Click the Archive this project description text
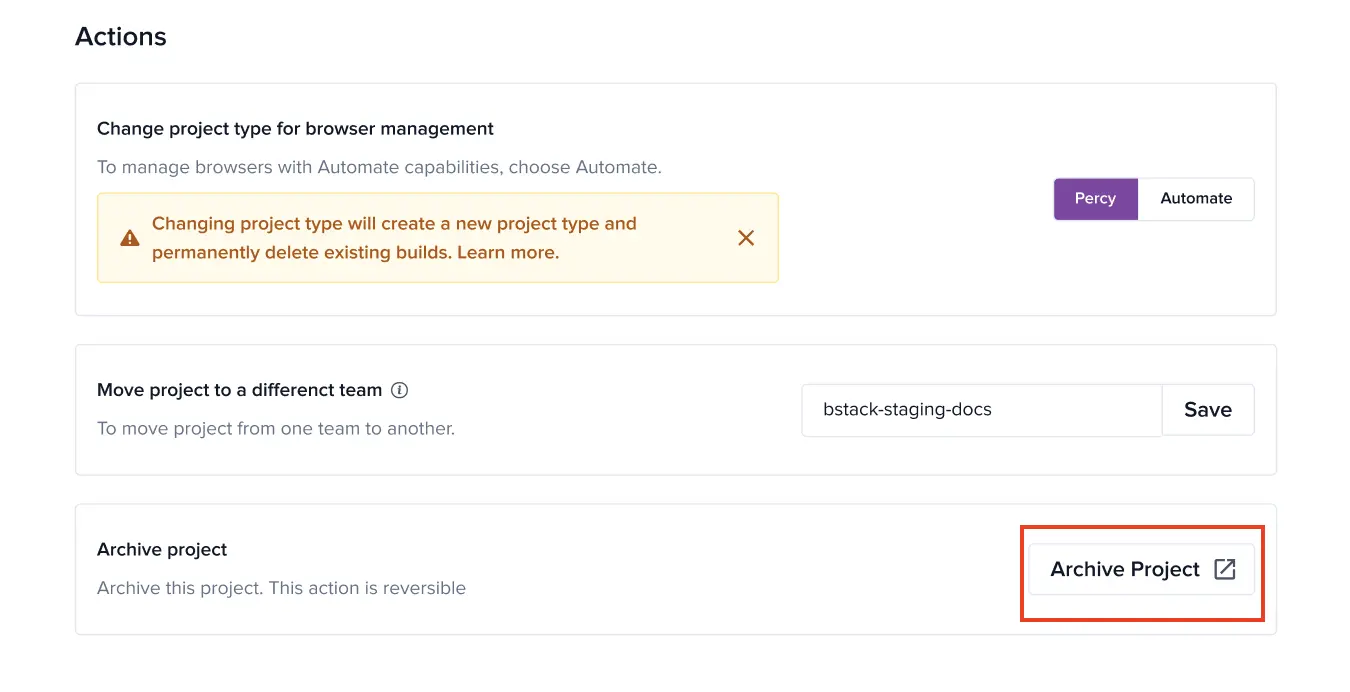This screenshot has height=692, width=1350. pyautogui.click(x=280, y=588)
